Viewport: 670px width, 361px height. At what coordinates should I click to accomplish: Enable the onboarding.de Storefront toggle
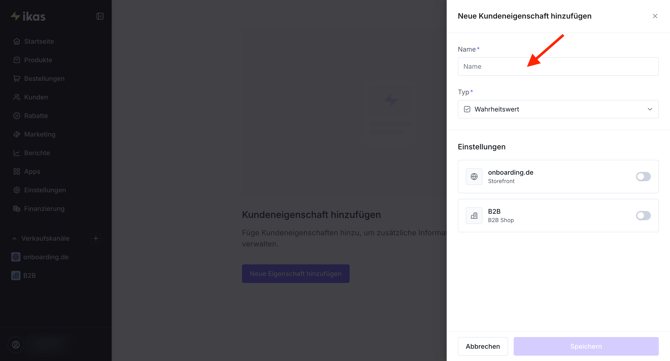pyautogui.click(x=643, y=176)
